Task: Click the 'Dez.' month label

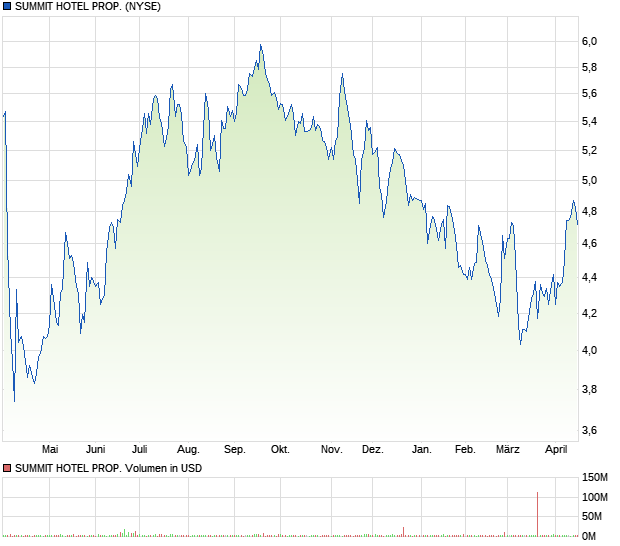Action: 373,449
